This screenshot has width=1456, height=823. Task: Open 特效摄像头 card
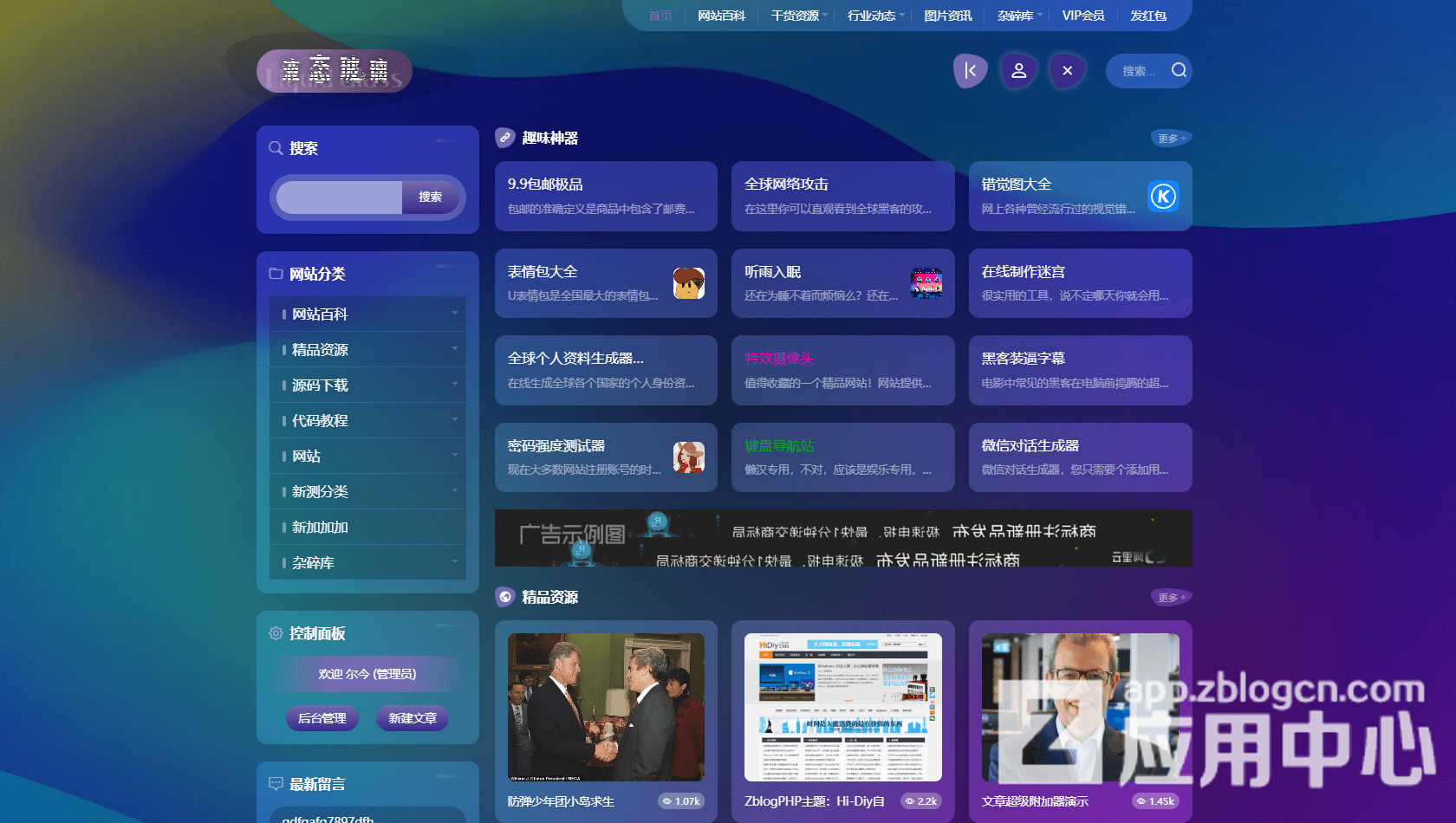click(x=842, y=370)
